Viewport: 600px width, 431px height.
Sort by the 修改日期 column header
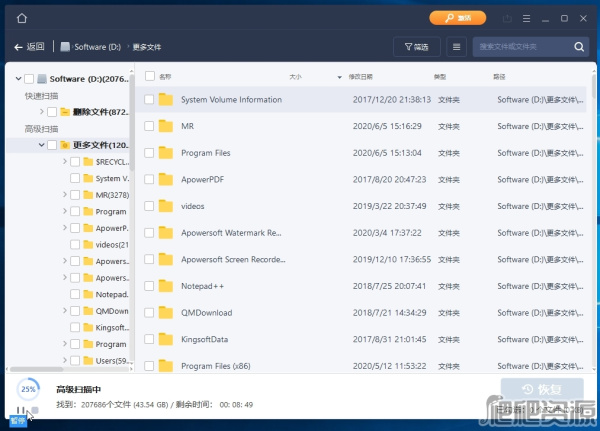pos(360,76)
